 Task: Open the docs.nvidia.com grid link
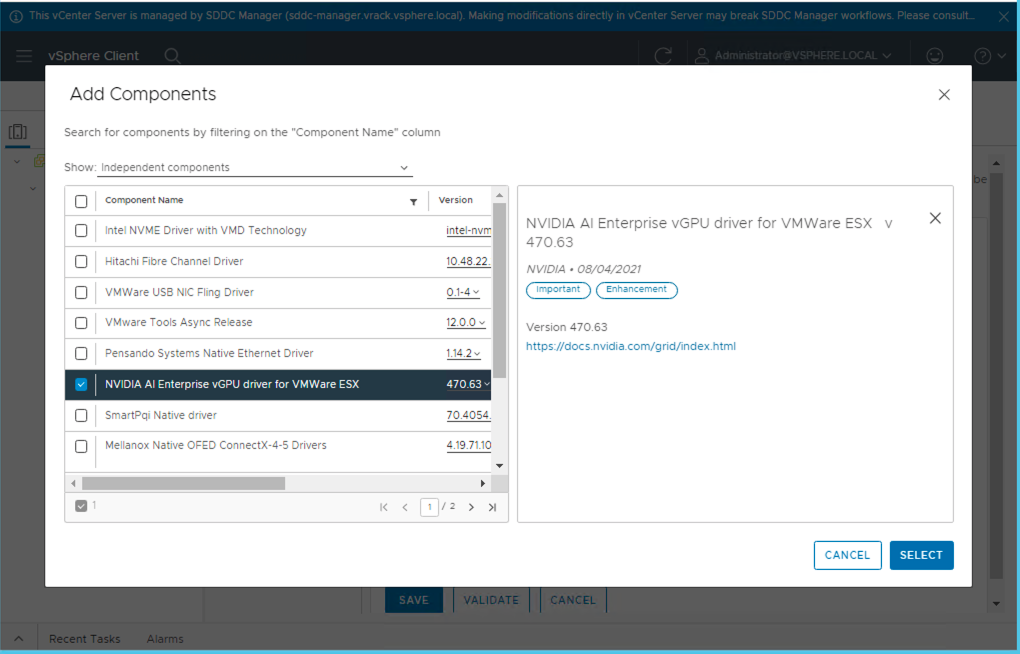tap(630, 346)
